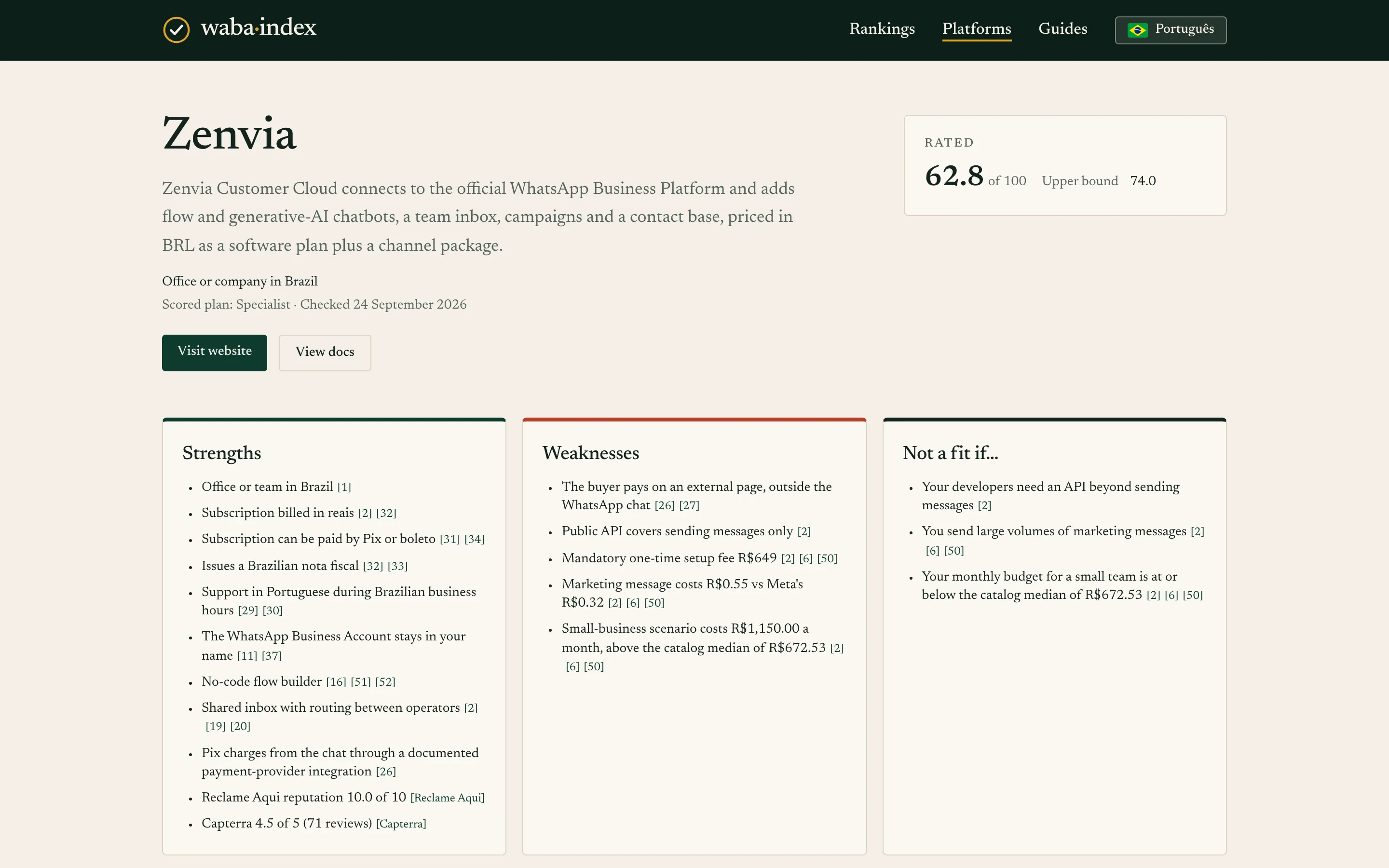Open citation [51] on No-code flow builder
This screenshot has height=868, width=1389.
coord(360,682)
